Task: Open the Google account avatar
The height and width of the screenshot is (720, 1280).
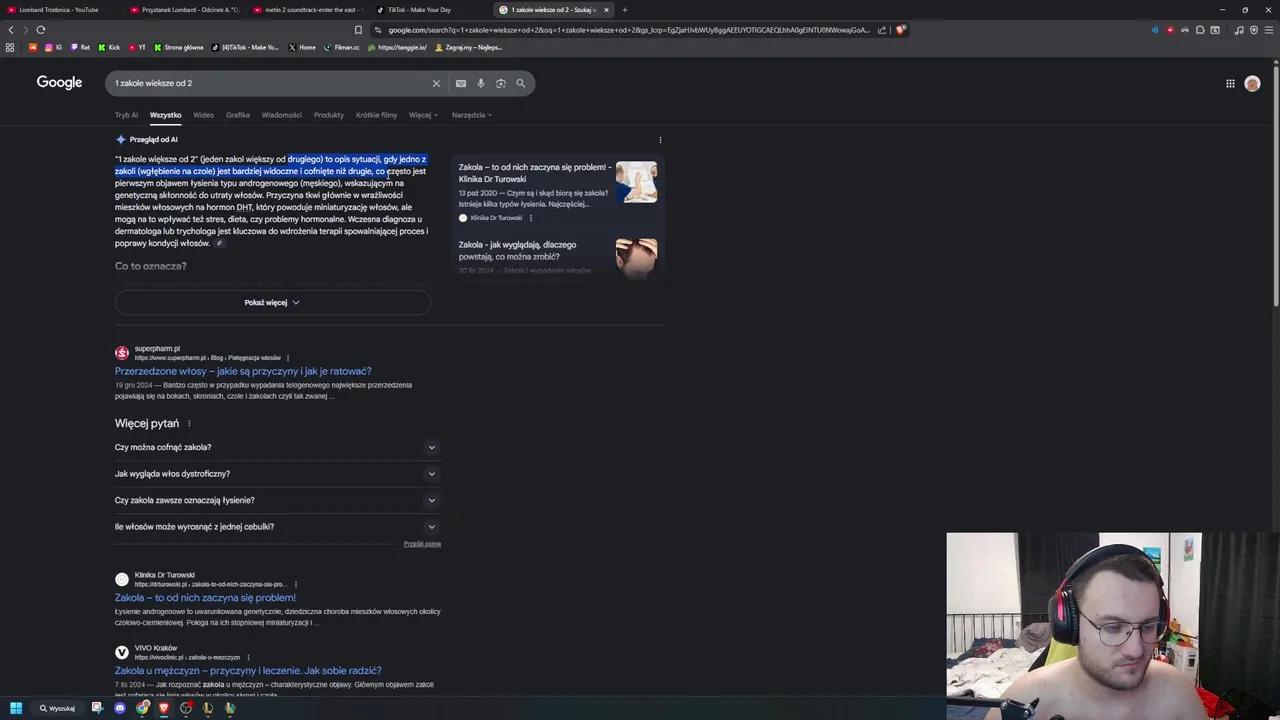Action: (x=1252, y=83)
